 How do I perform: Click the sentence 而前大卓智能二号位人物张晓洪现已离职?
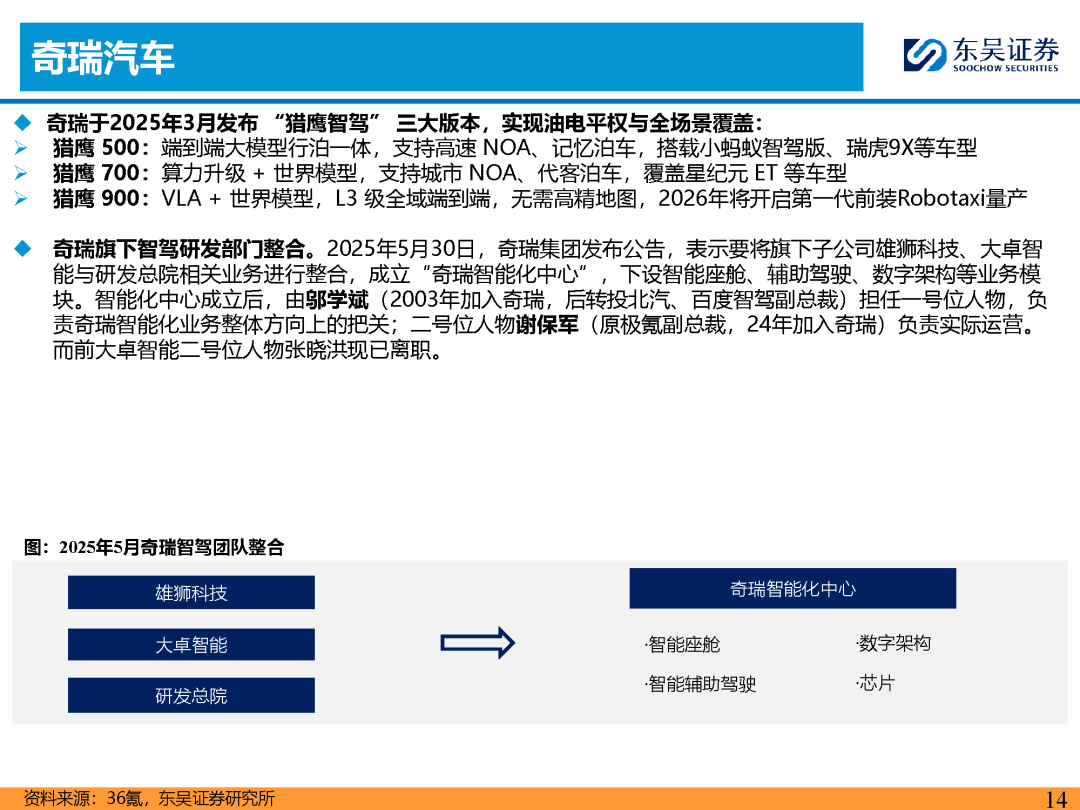coord(242,350)
